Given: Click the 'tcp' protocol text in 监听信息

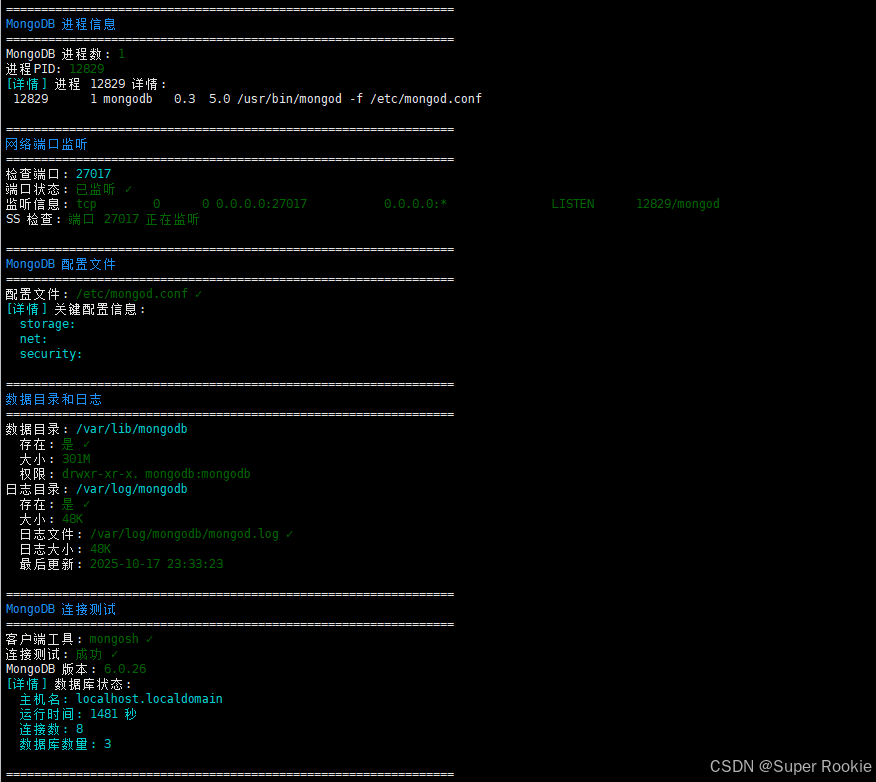Looking at the screenshot, I should (86, 204).
